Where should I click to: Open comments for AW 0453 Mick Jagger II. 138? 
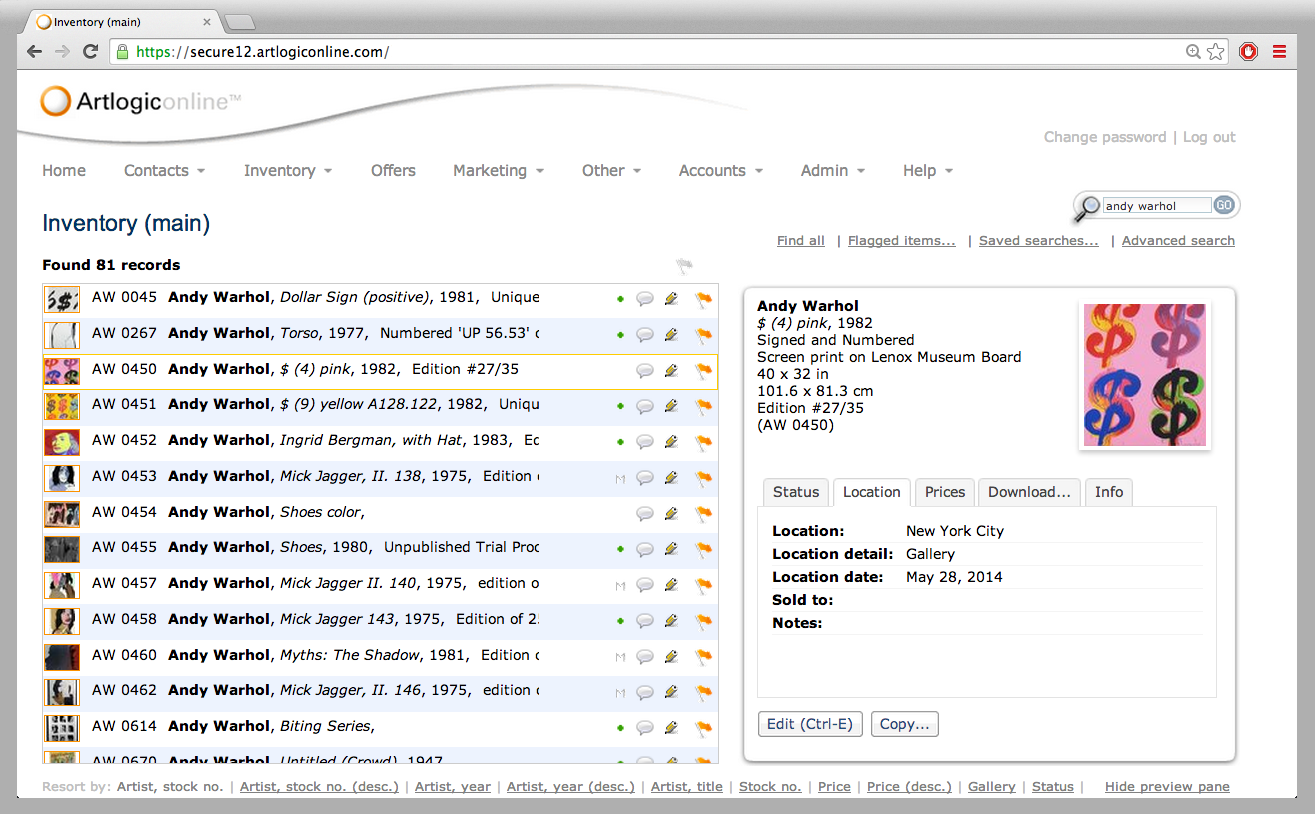click(645, 477)
